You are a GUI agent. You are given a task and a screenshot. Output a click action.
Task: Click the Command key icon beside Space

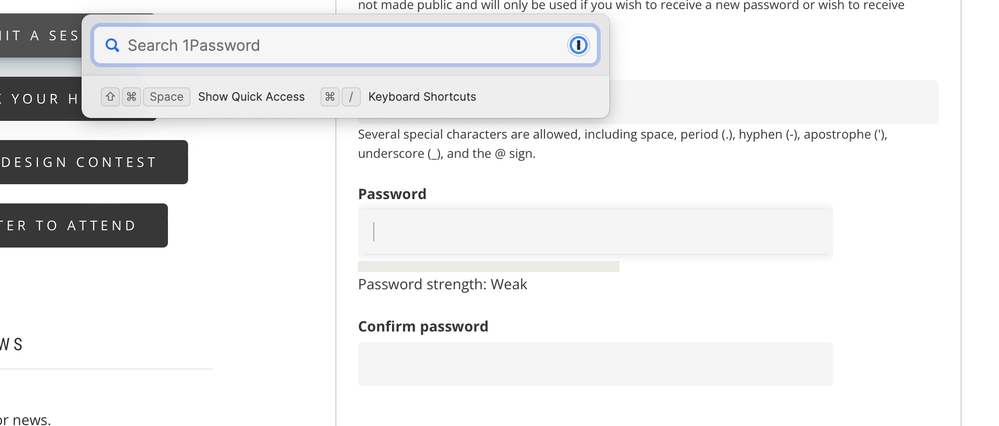click(x=131, y=97)
